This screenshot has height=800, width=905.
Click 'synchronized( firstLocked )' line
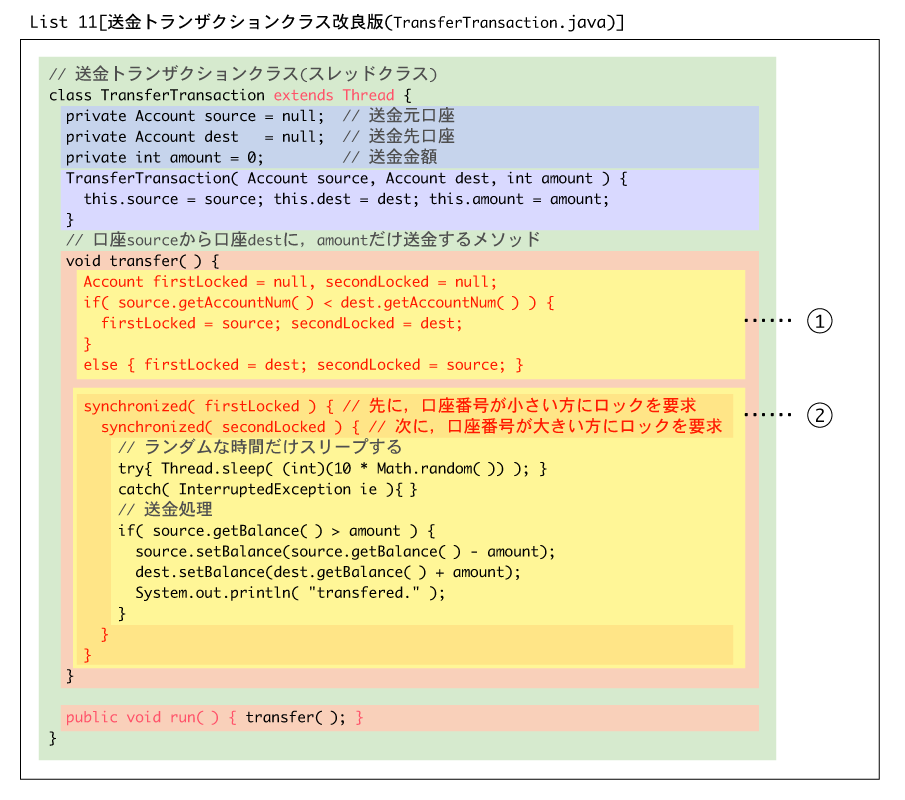(x=390, y=406)
